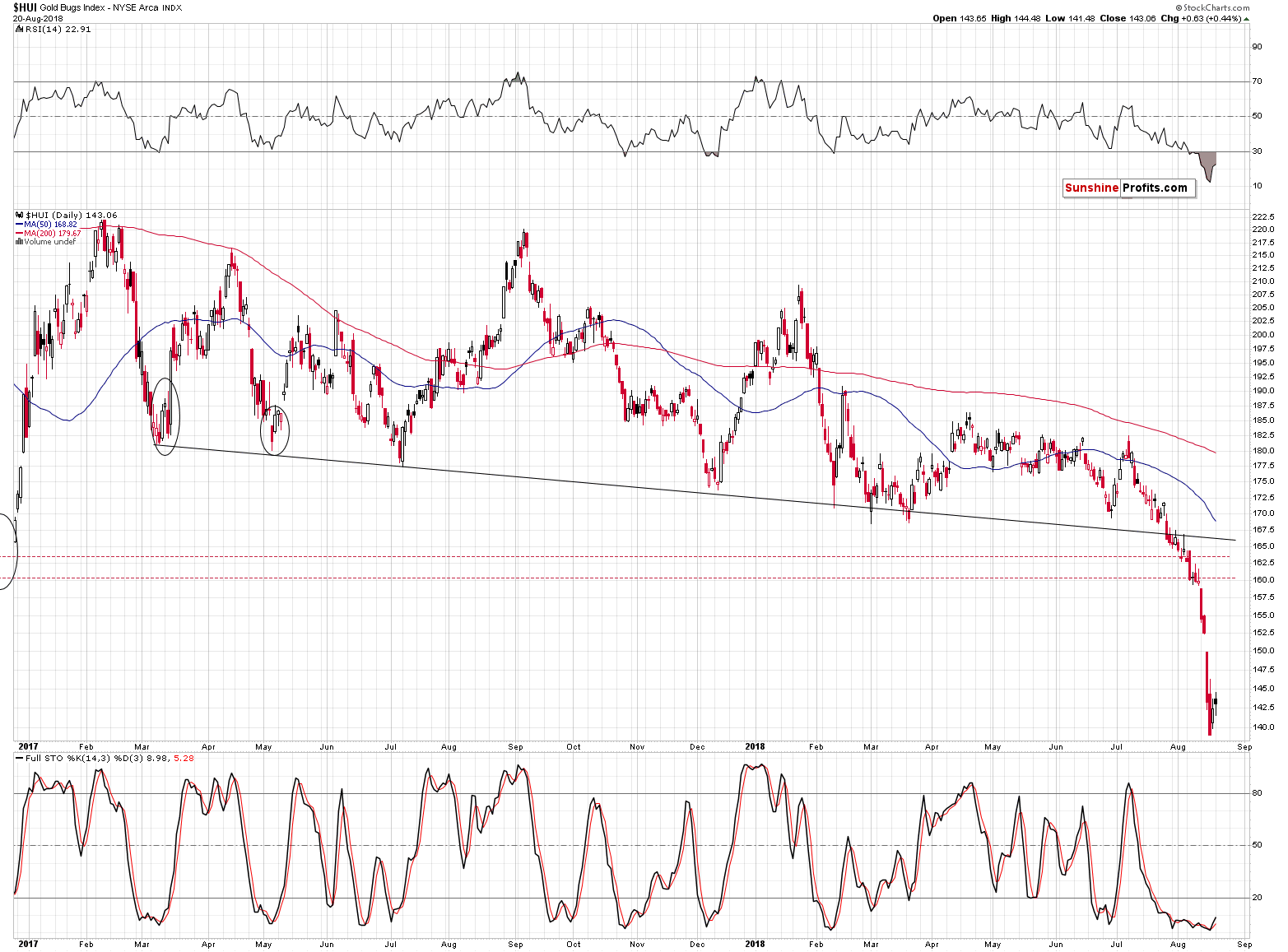Image resolution: width=1288 pixels, height=952 pixels.
Task: Click the 'INDX' label in the title
Action: [x=171, y=8]
